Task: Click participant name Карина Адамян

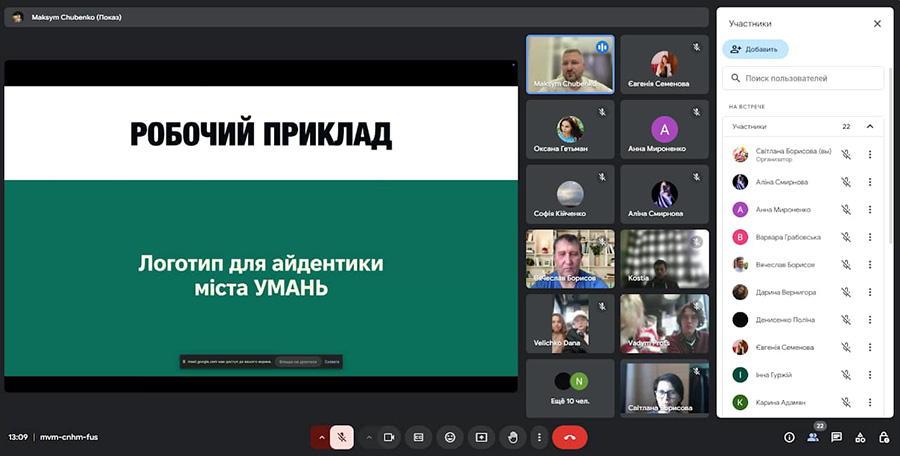Action: (x=780, y=403)
